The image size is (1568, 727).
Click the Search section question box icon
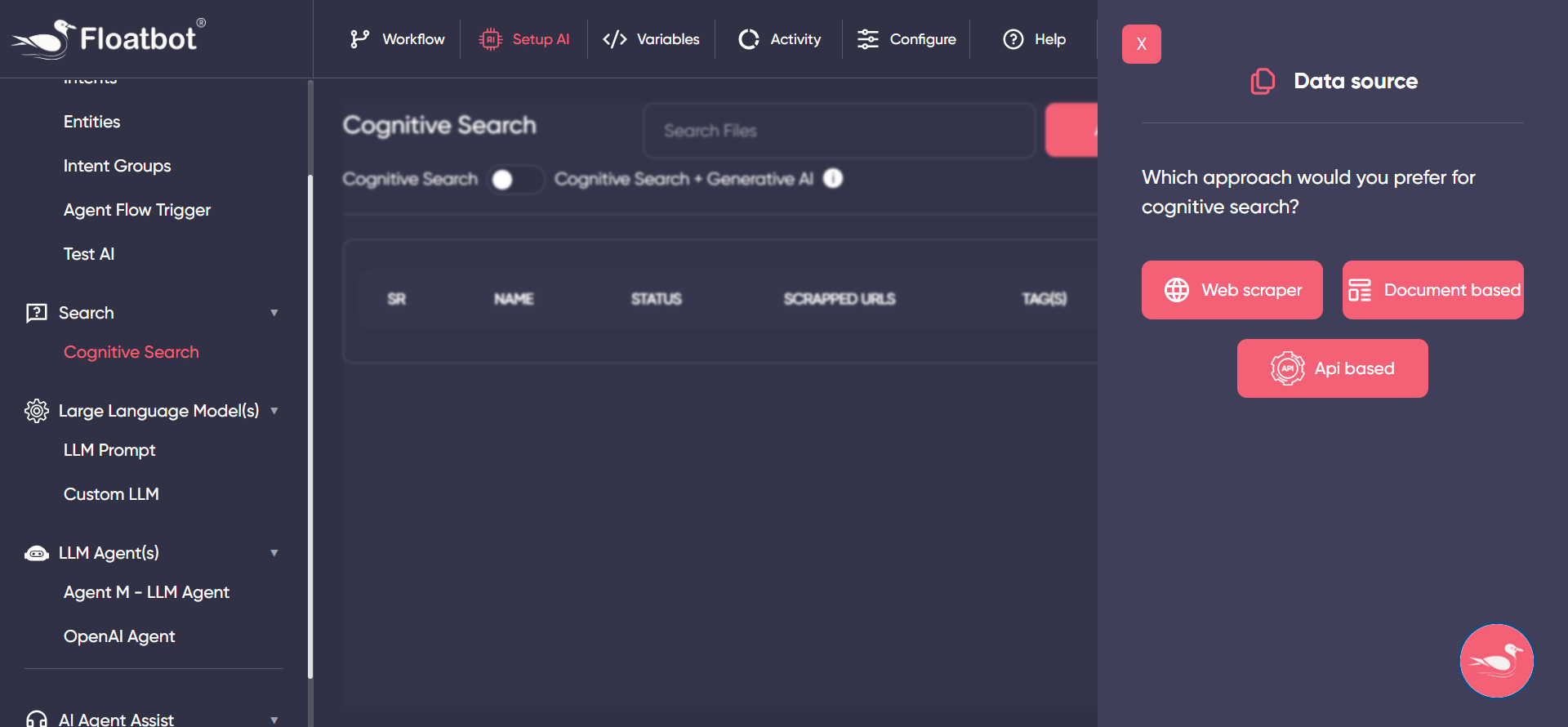click(x=37, y=313)
